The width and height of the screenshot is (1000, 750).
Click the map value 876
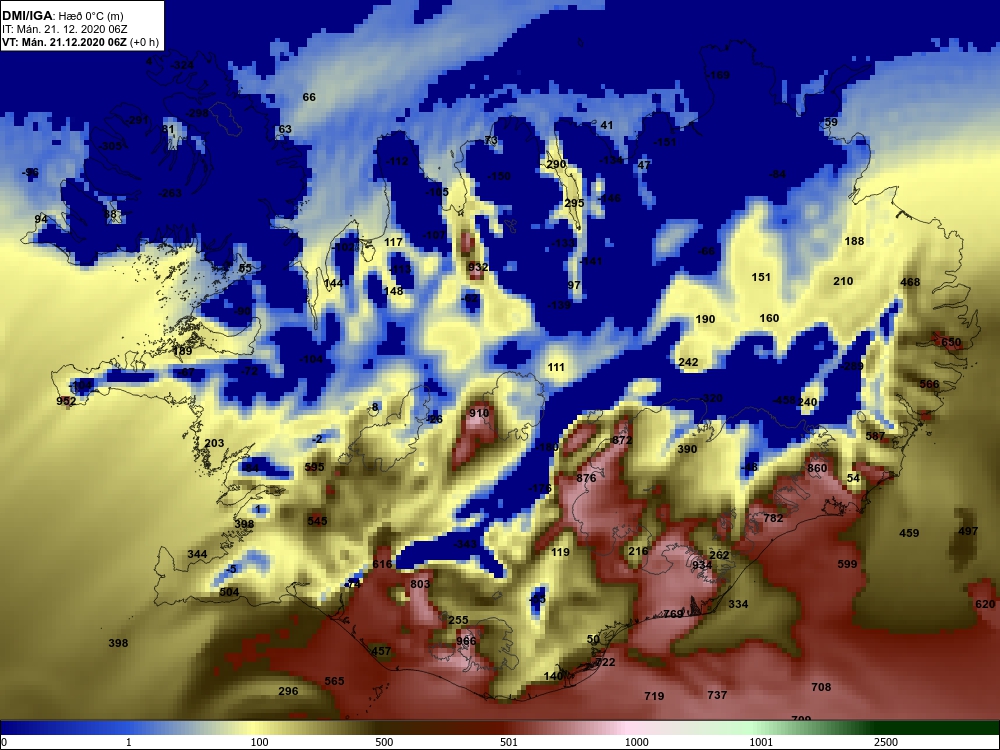[x=586, y=478]
